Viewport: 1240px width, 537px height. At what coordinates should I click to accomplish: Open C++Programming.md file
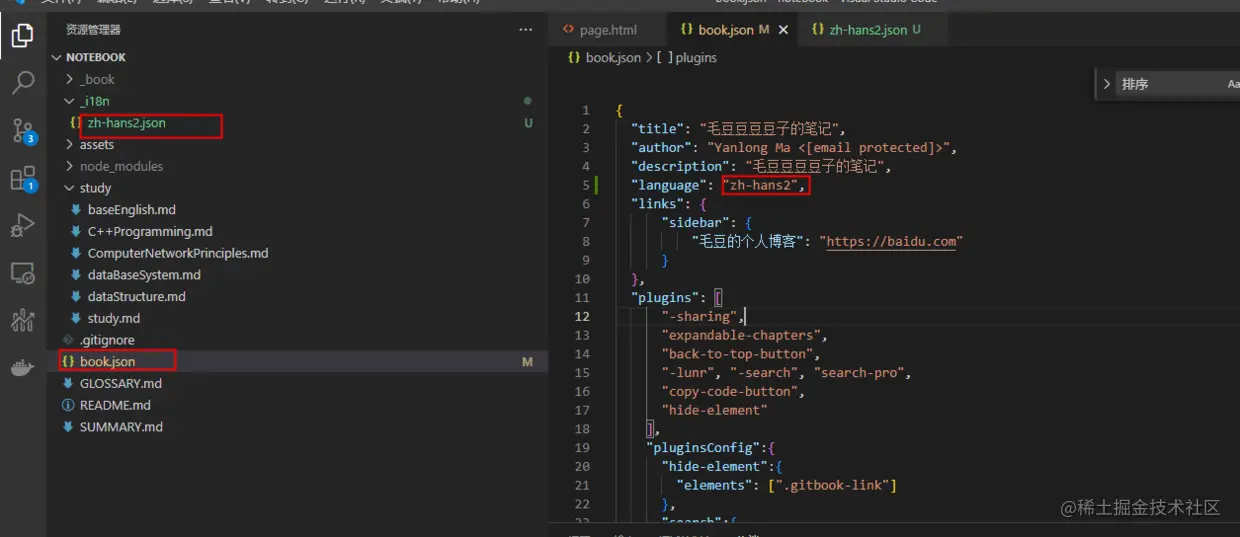click(150, 231)
